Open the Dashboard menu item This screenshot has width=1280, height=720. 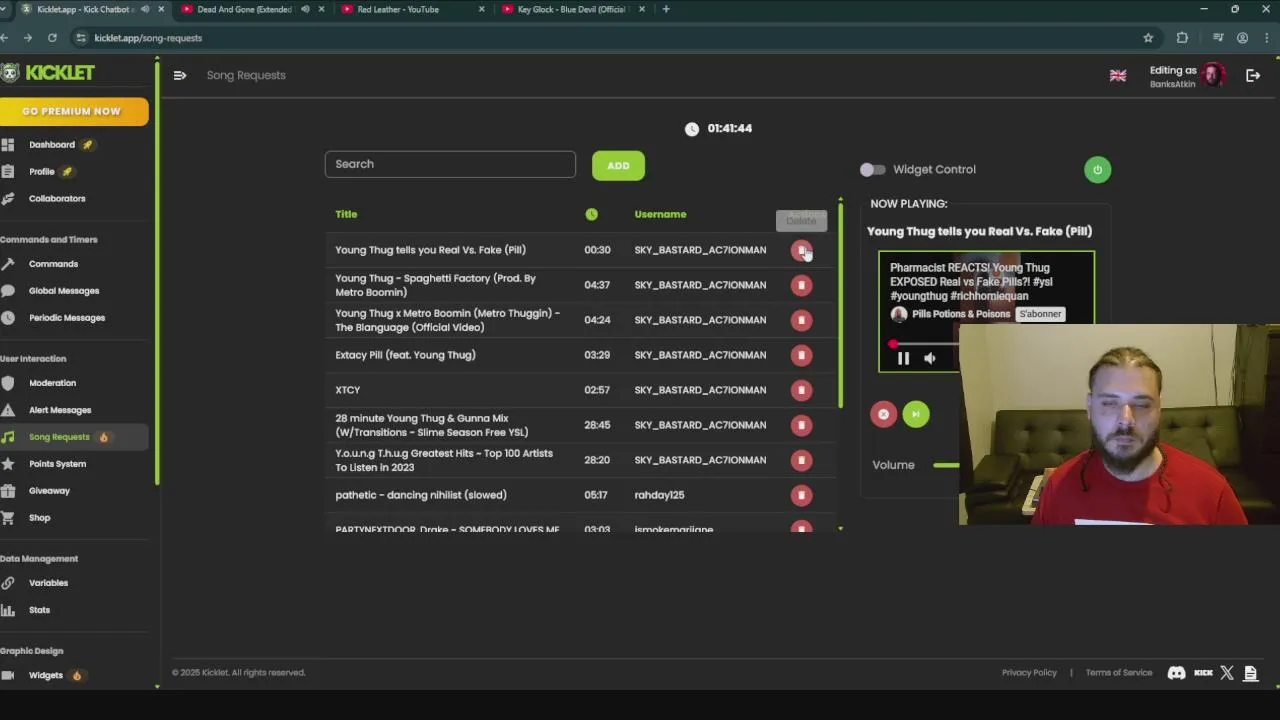(52, 145)
